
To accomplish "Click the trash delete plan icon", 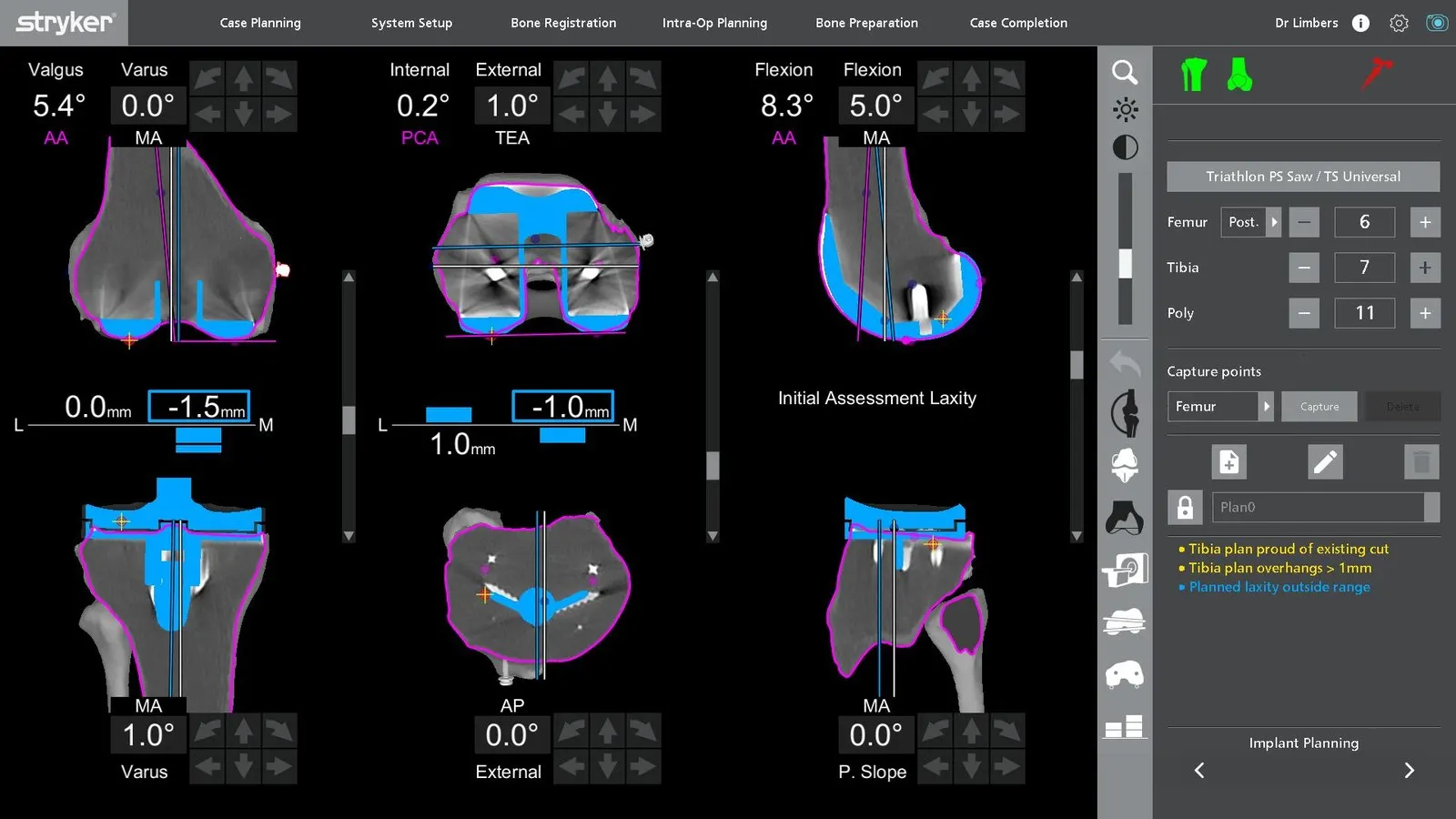I will 1421,462.
